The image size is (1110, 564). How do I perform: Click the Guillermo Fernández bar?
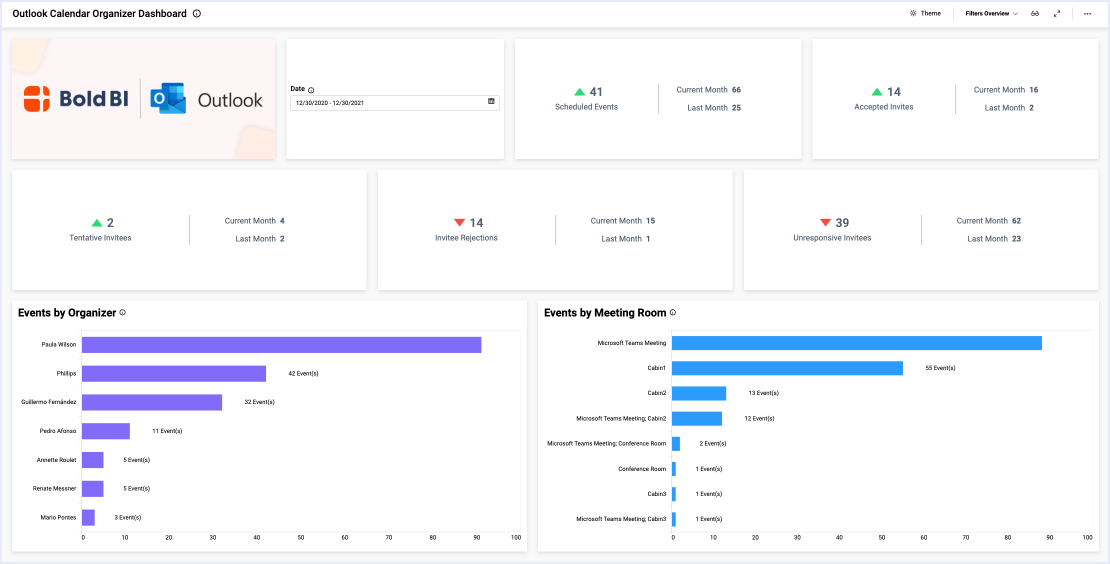(x=152, y=403)
